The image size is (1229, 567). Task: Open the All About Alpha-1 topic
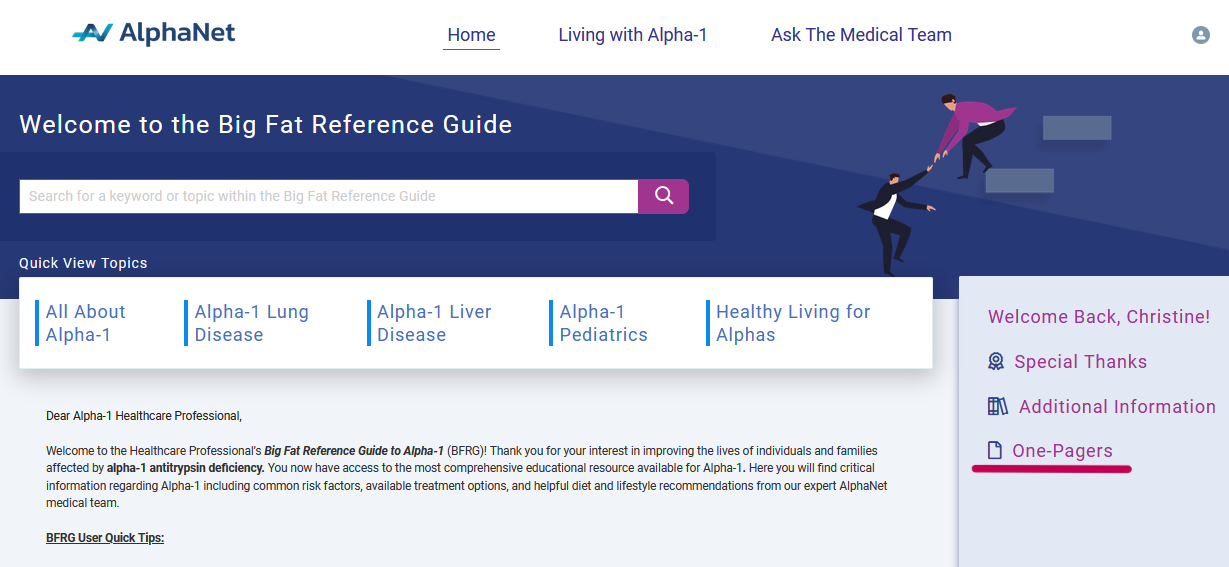point(86,323)
